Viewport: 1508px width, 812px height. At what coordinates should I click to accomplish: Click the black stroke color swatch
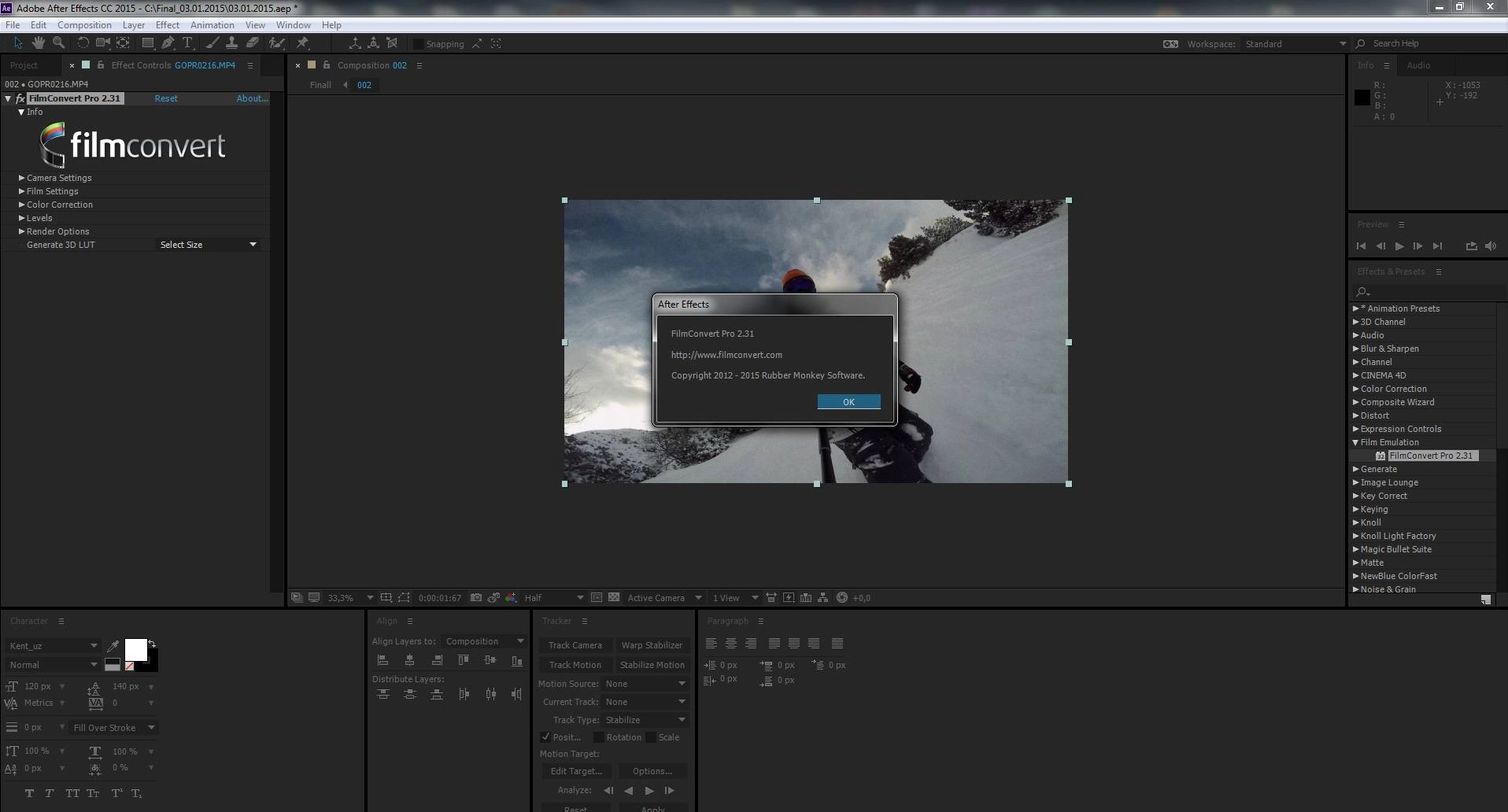coord(152,664)
